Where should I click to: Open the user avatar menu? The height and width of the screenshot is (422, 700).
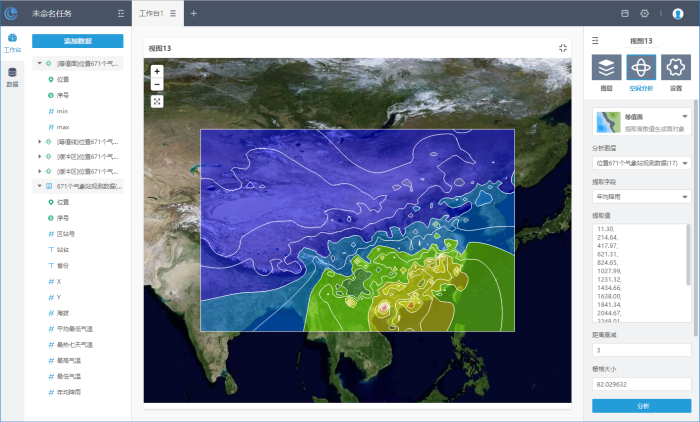tap(678, 14)
